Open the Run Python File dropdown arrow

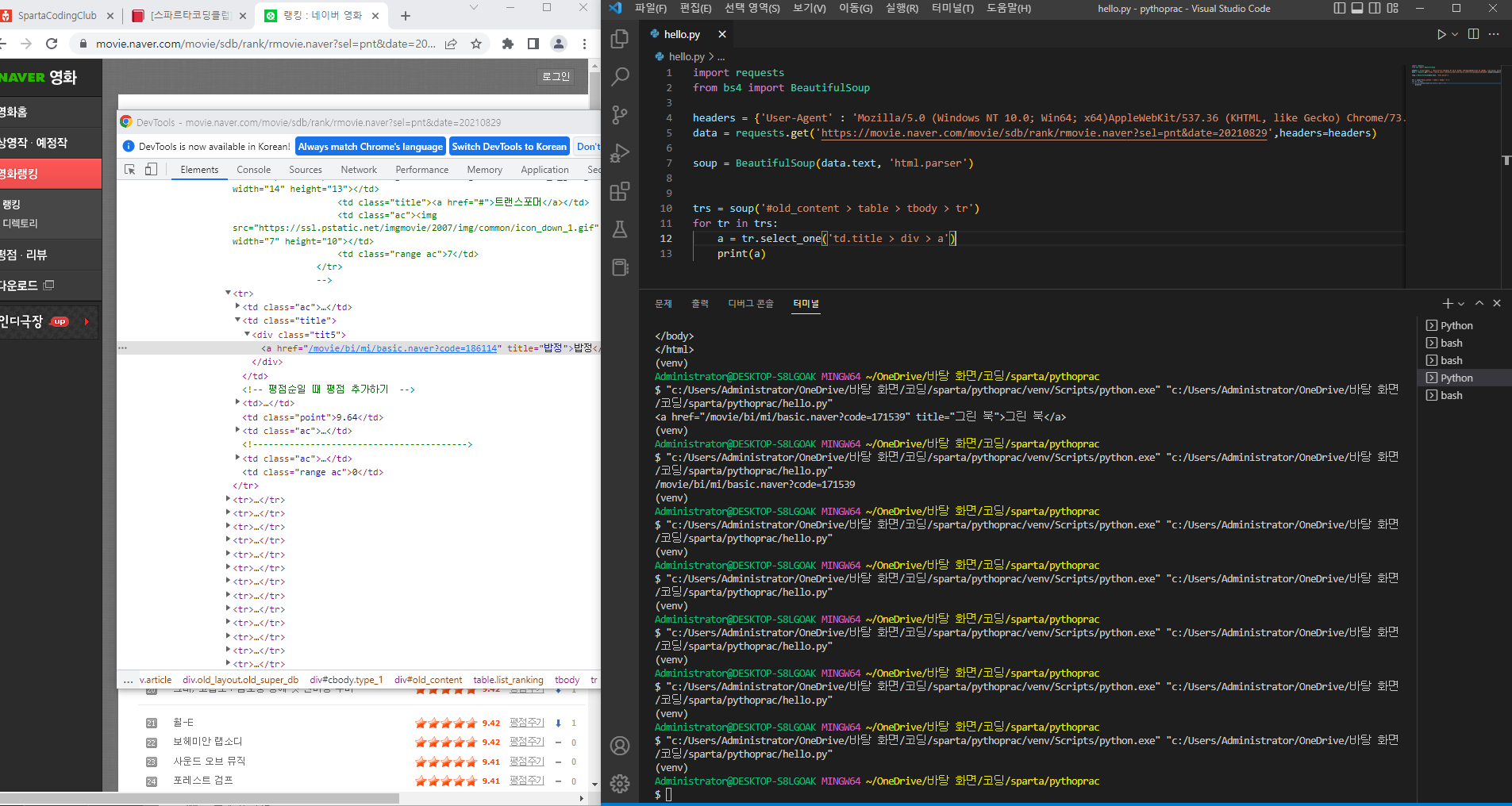click(x=1455, y=34)
